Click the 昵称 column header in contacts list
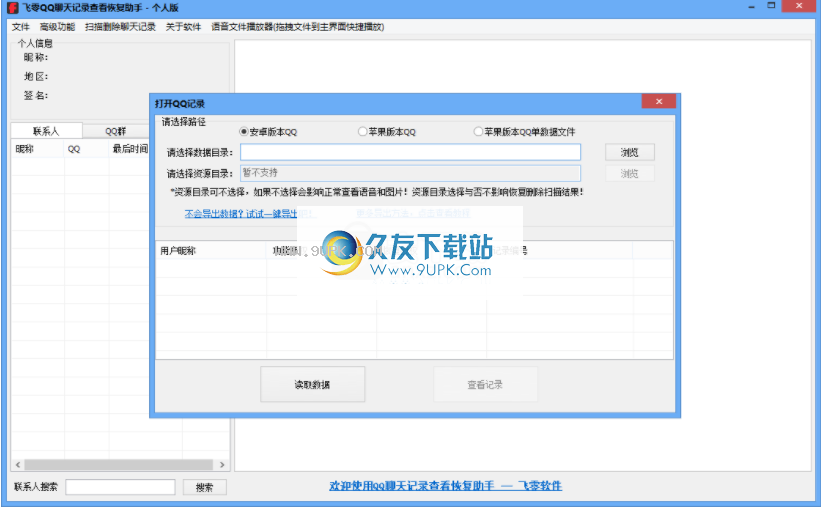This screenshot has height=507, width=821. tap(38, 149)
